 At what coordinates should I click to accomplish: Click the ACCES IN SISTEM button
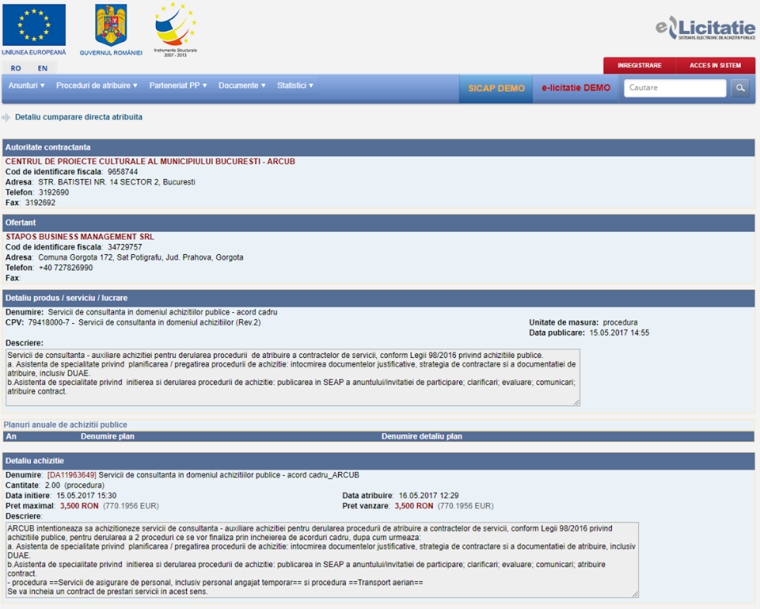[x=715, y=65]
